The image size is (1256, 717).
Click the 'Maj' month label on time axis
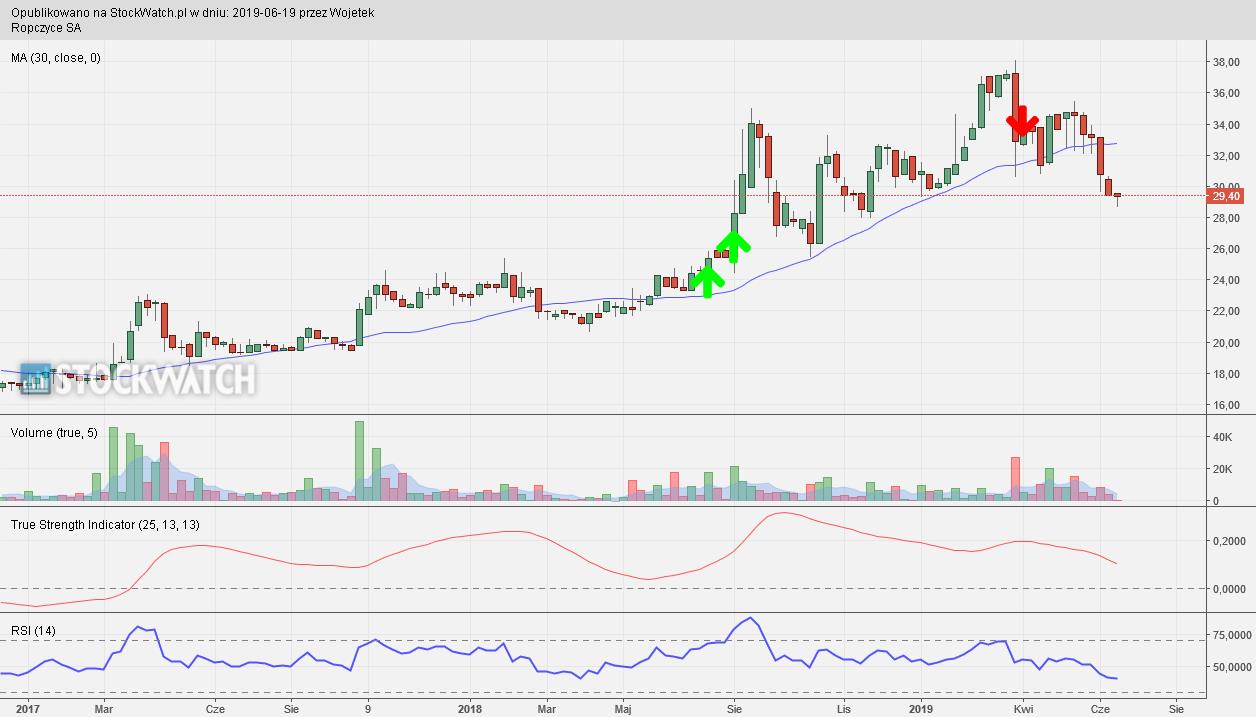pyautogui.click(x=623, y=709)
